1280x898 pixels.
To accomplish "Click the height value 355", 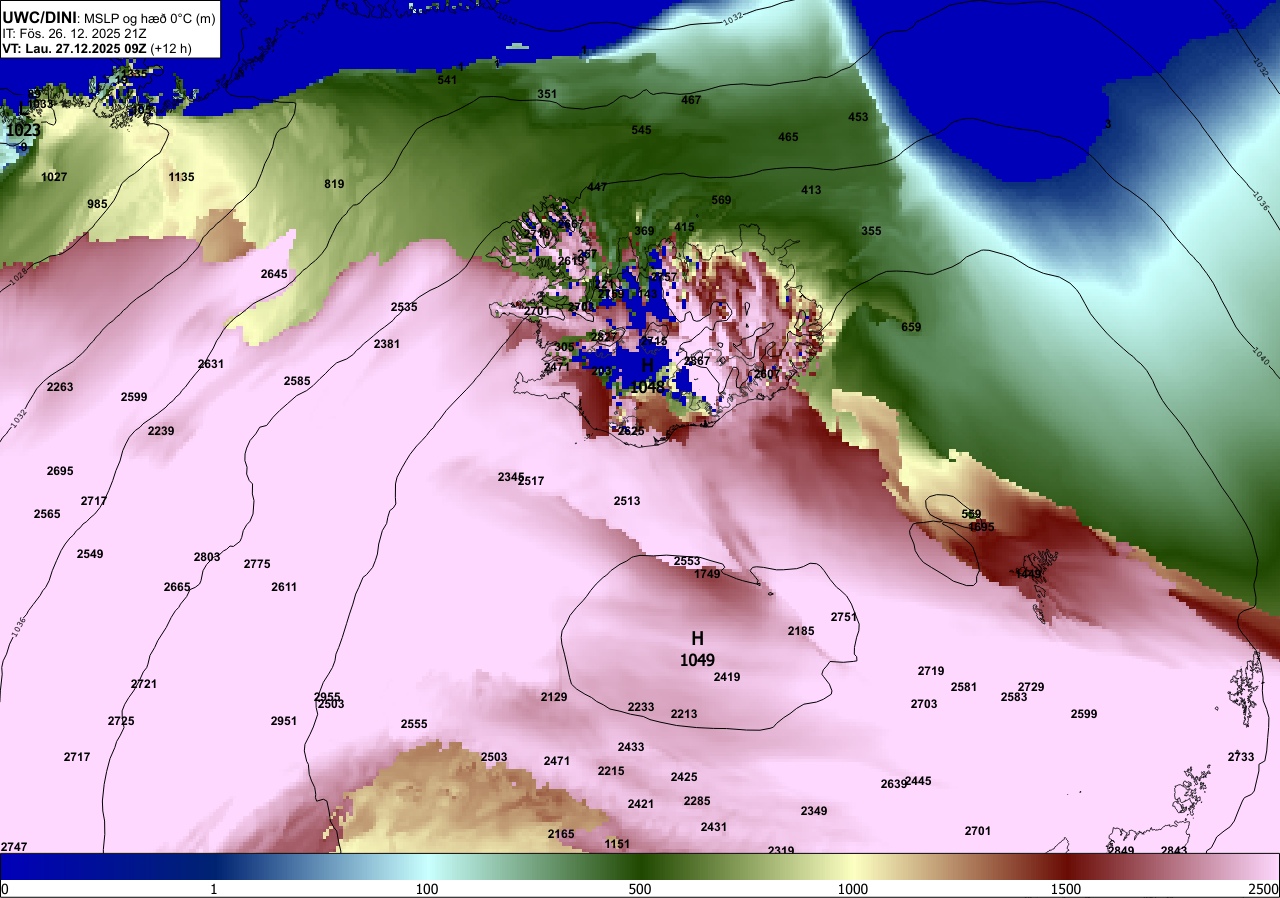I will point(871,231).
